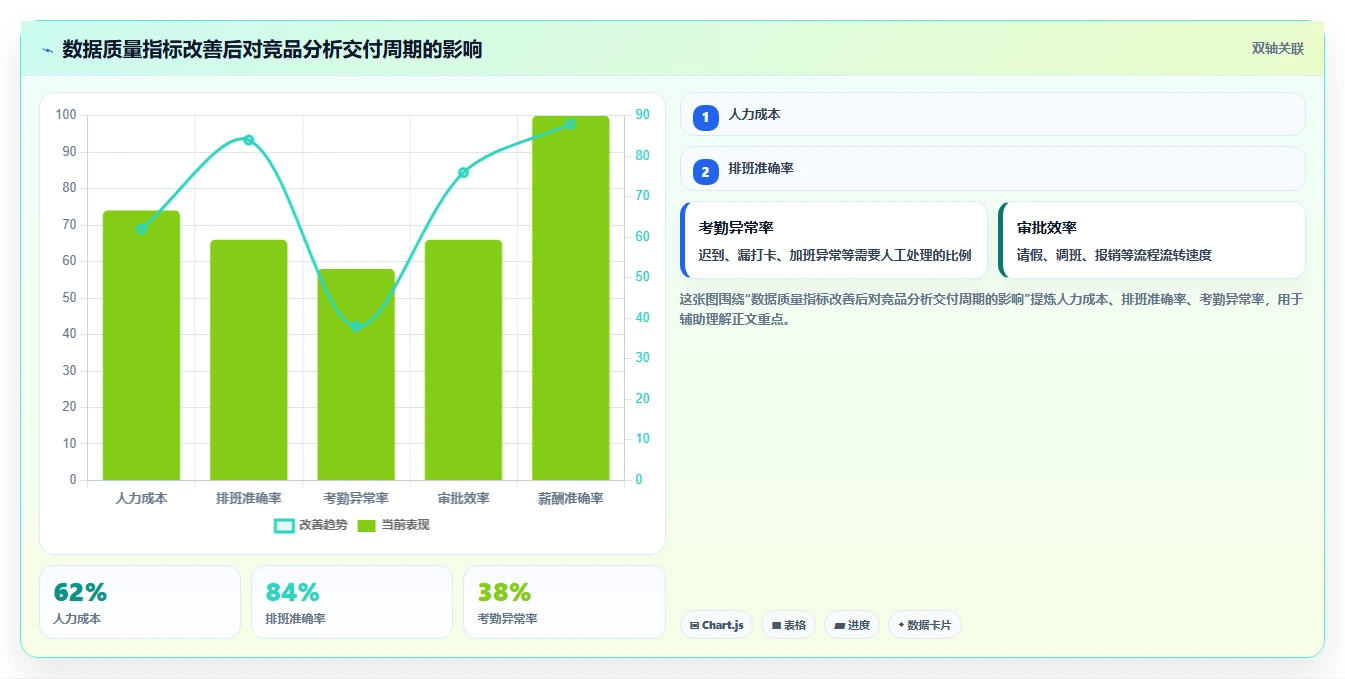This screenshot has height=679, width=1345.
Task: Click the icon inside 进度 tag
Action: [840, 625]
